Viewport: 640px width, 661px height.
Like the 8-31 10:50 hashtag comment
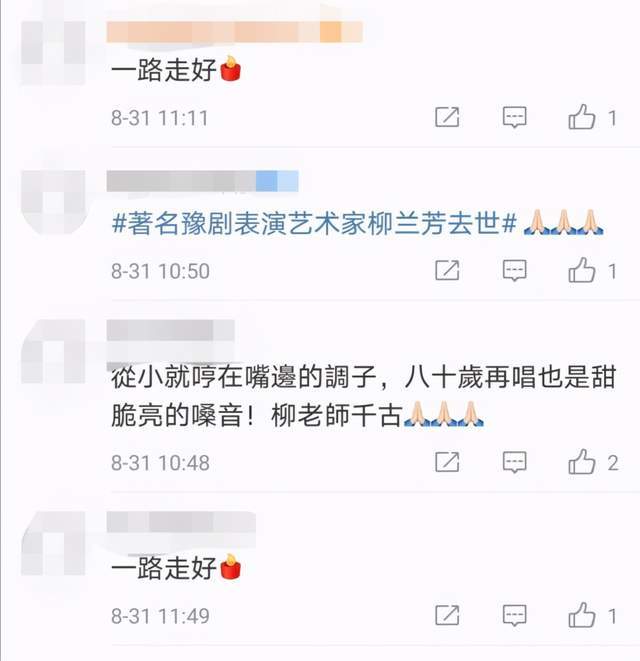click(582, 270)
